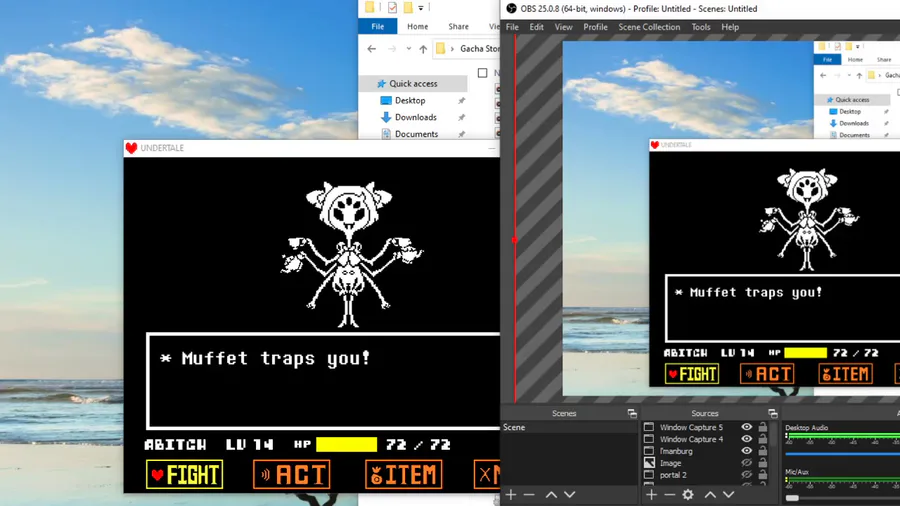
Task: Click the OBS logo in title bar
Action: [x=511, y=9]
